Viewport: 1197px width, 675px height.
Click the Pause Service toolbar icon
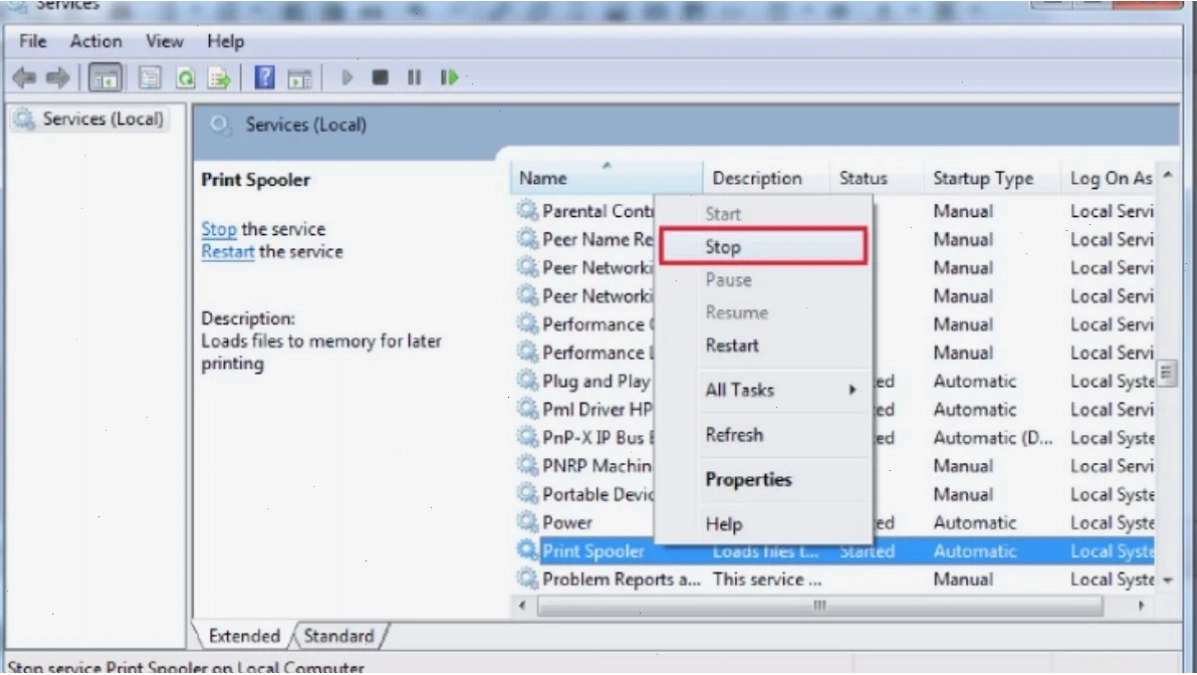pos(414,77)
